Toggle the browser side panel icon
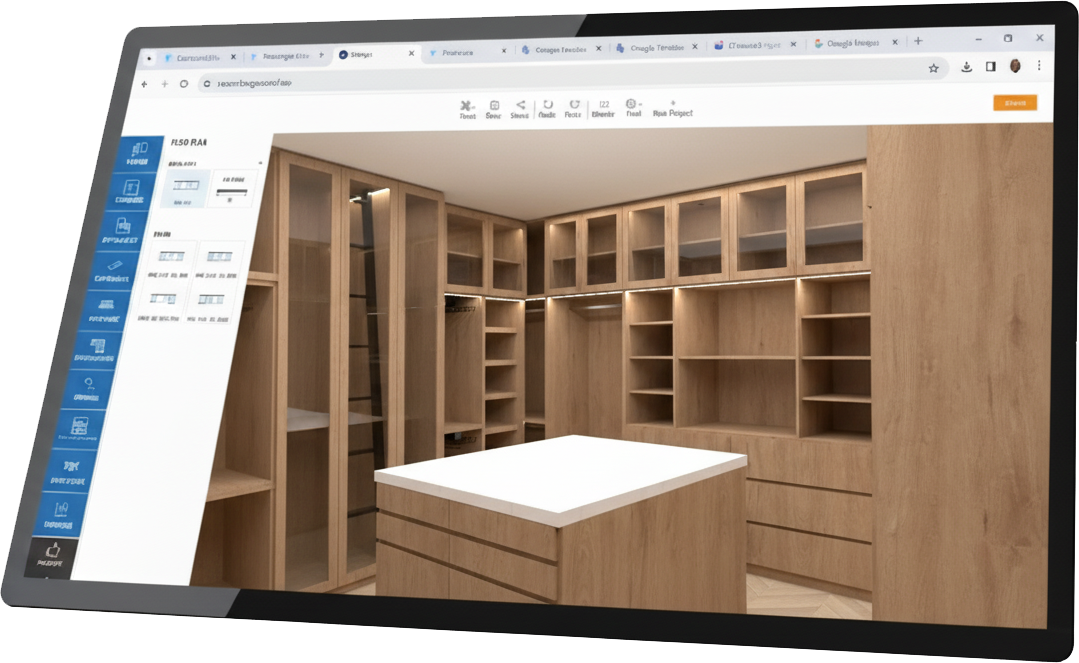 pos(990,66)
